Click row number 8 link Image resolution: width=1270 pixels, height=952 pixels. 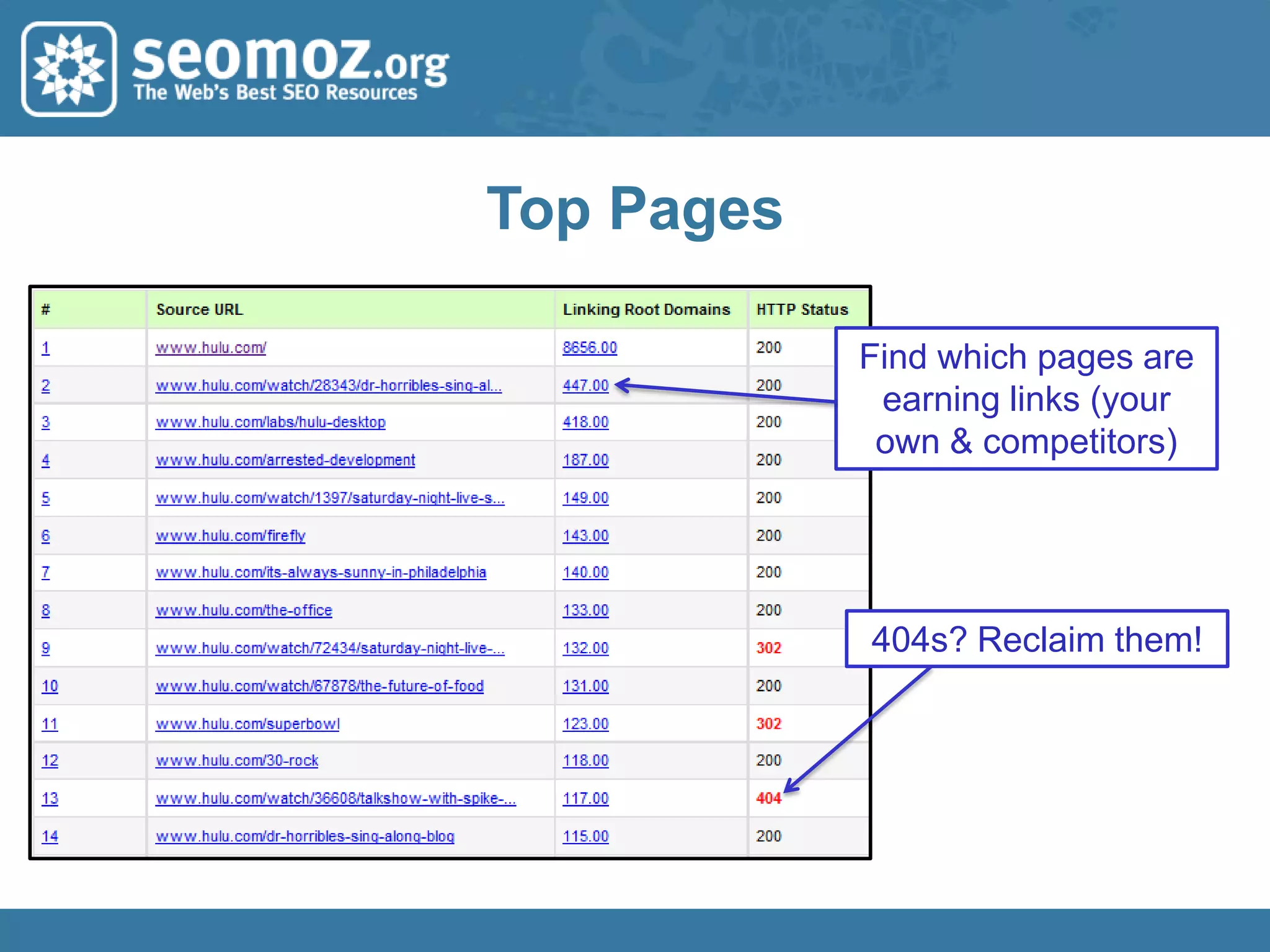pos(45,610)
